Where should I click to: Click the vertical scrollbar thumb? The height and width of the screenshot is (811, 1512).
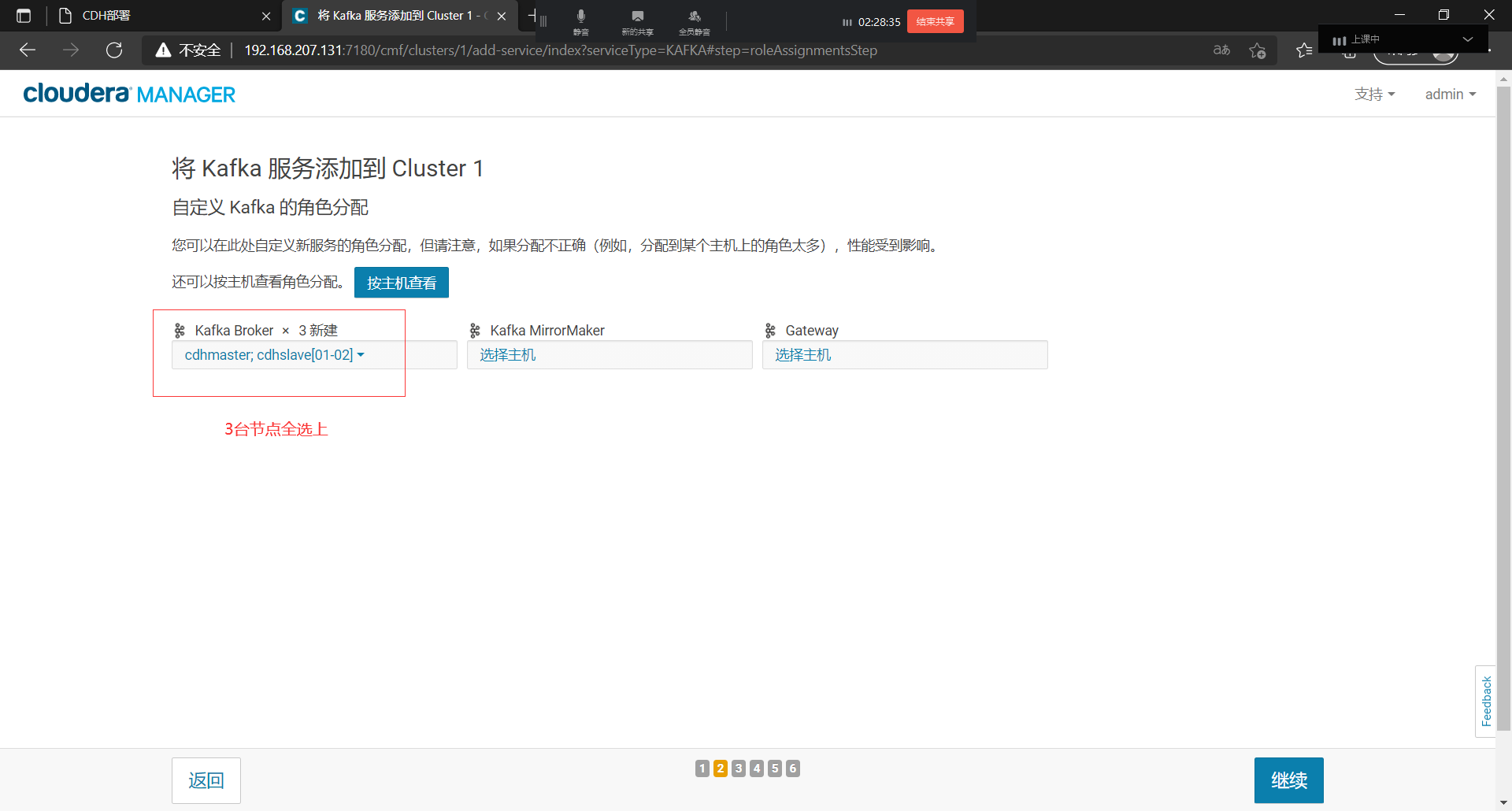coord(1503,409)
